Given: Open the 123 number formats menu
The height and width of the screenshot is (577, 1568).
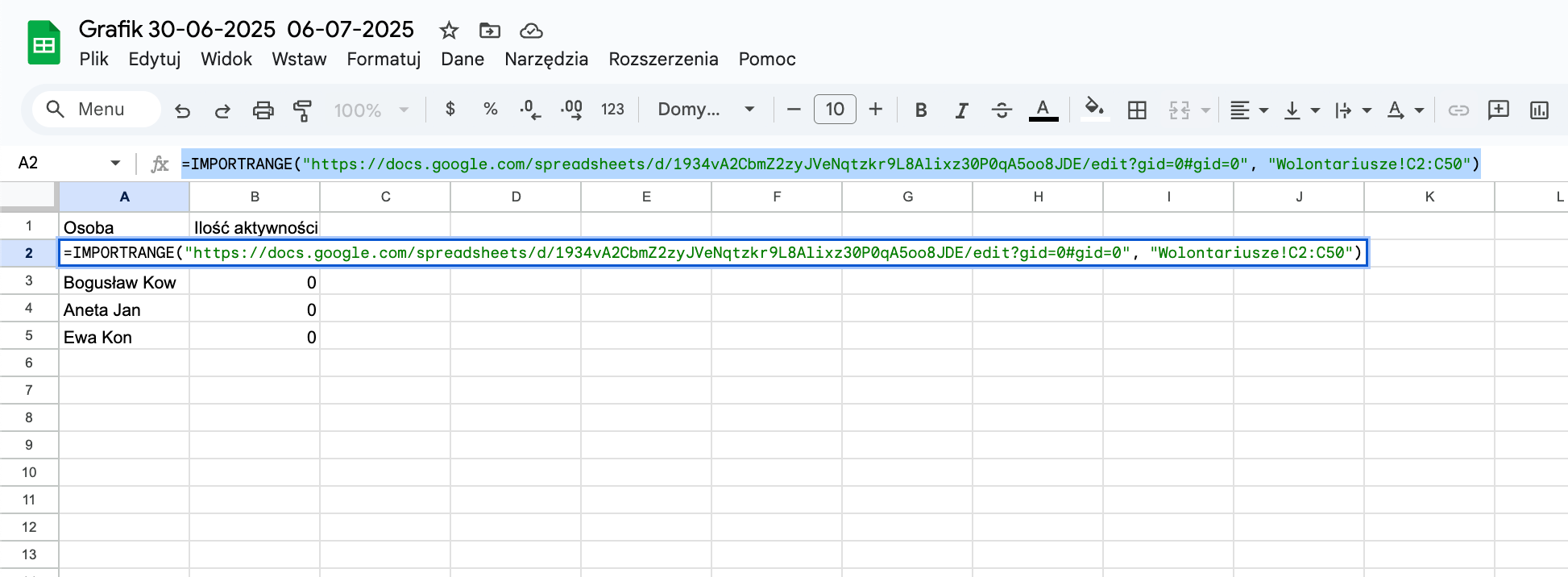Looking at the screenshot, I should (x=612, y=109).
